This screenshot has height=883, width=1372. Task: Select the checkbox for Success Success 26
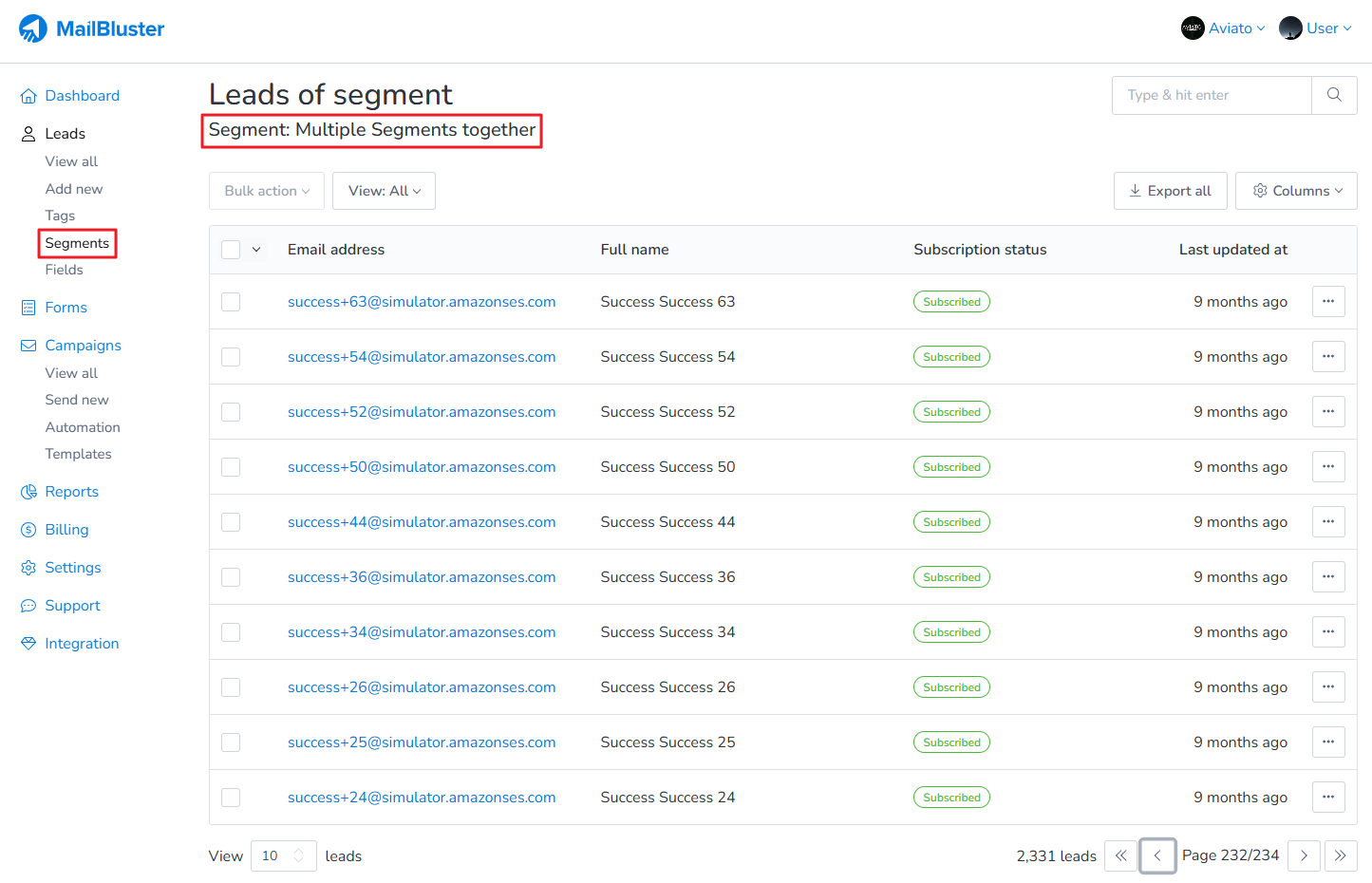pyautogui.click(x=231, y=687)
